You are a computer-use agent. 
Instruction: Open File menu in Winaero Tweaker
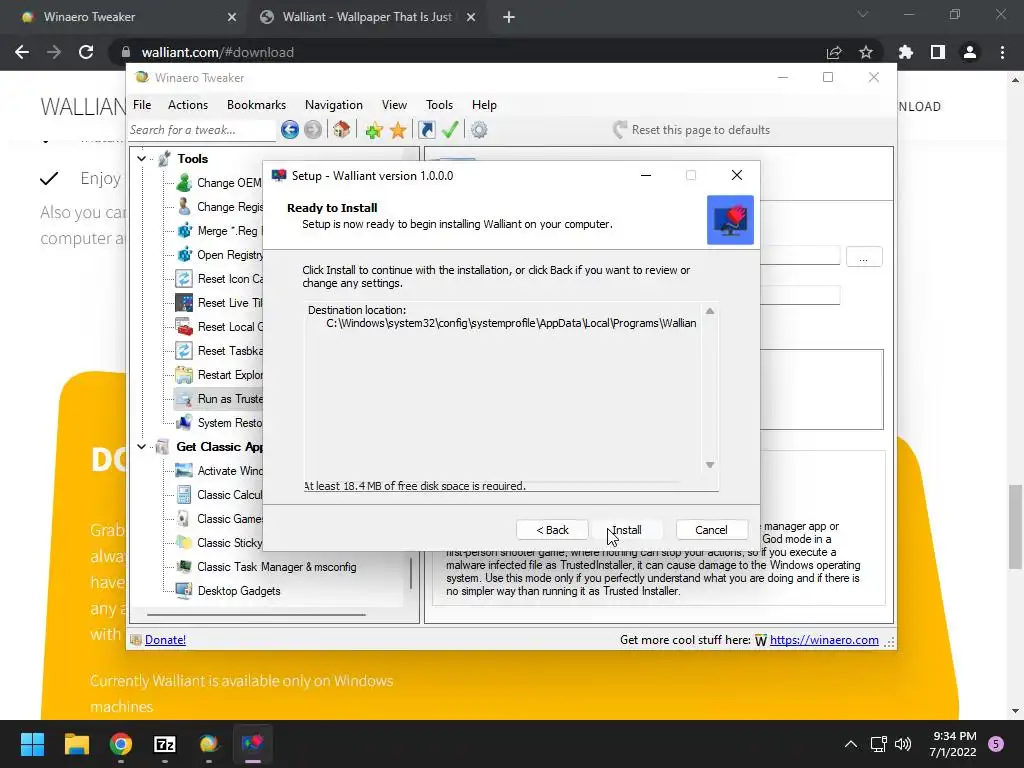click(142, 104)
